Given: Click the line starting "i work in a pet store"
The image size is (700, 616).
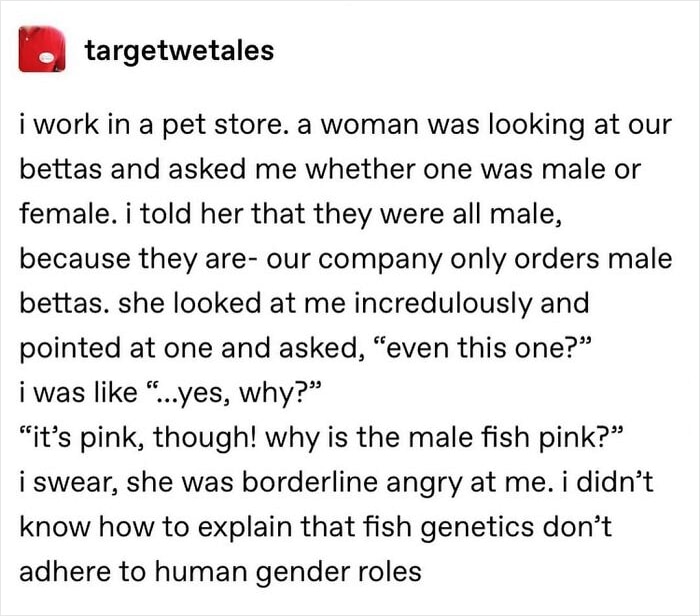Looking at the screenshot, I should coord(346,125).
